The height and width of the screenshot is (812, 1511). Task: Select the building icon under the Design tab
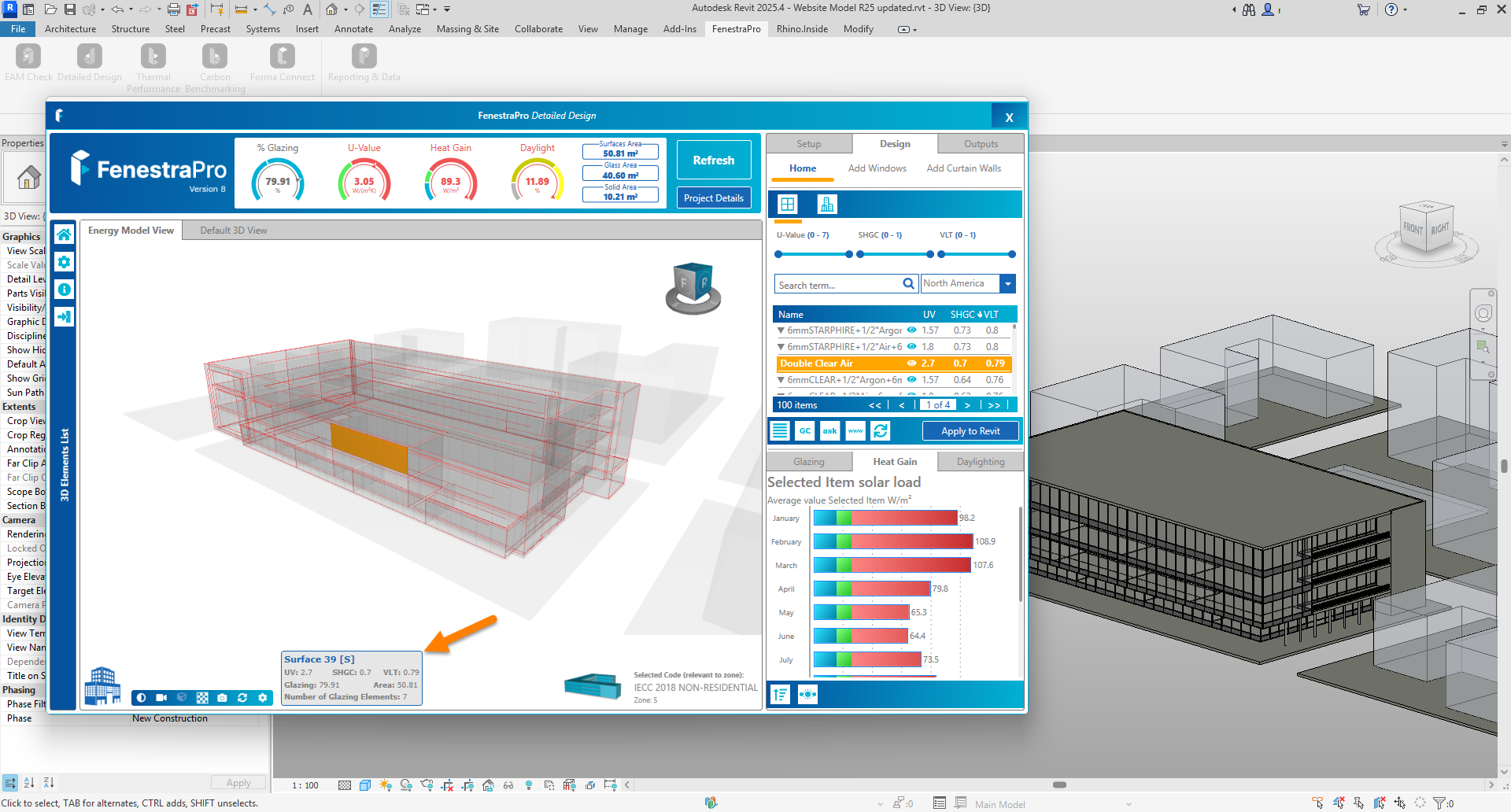(x=826, y=205)
